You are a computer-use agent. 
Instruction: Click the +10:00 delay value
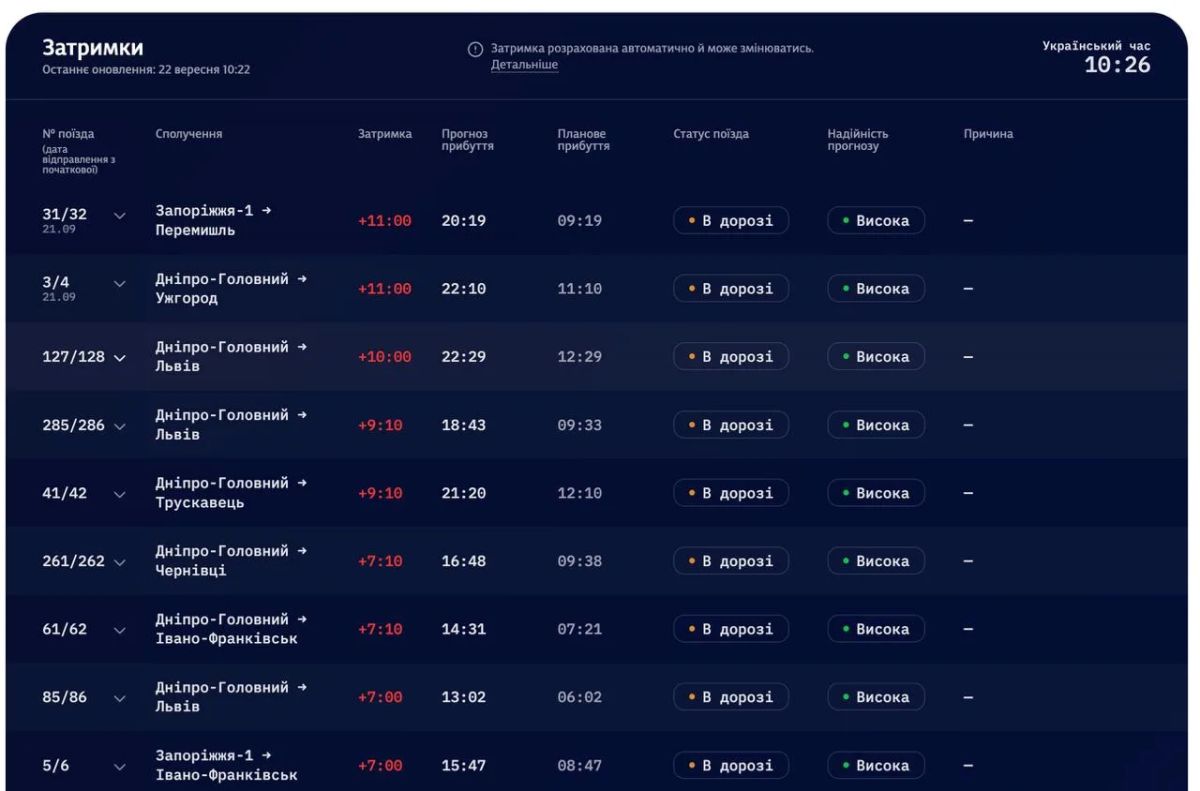click(x=384, y=357)
